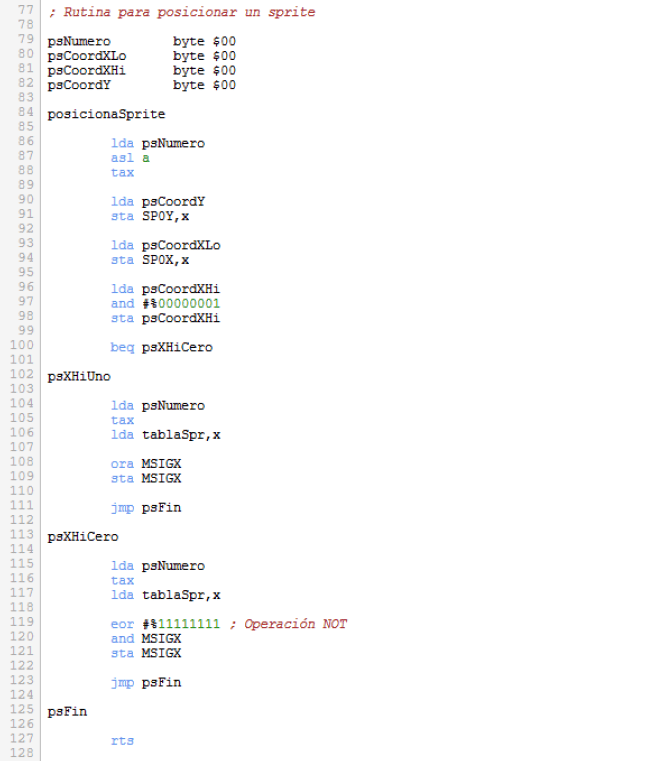Click the psCoordXLo byte declaration on line 80

(141, 56)
